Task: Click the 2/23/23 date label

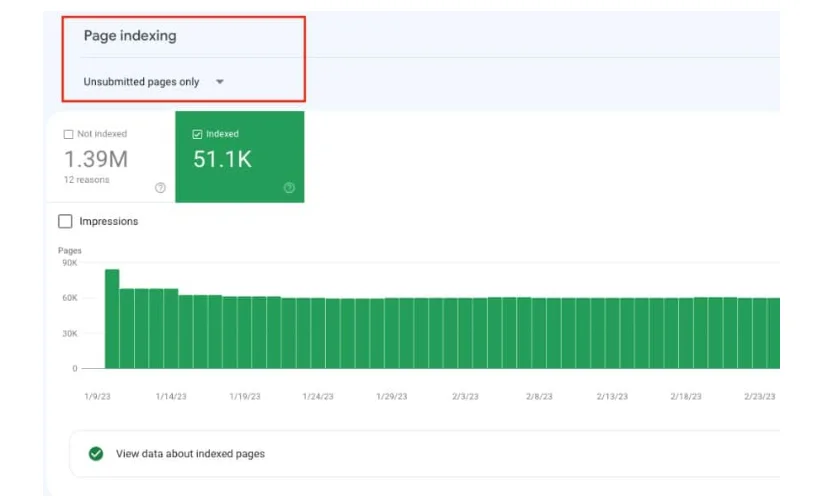Action: (760, 396)
